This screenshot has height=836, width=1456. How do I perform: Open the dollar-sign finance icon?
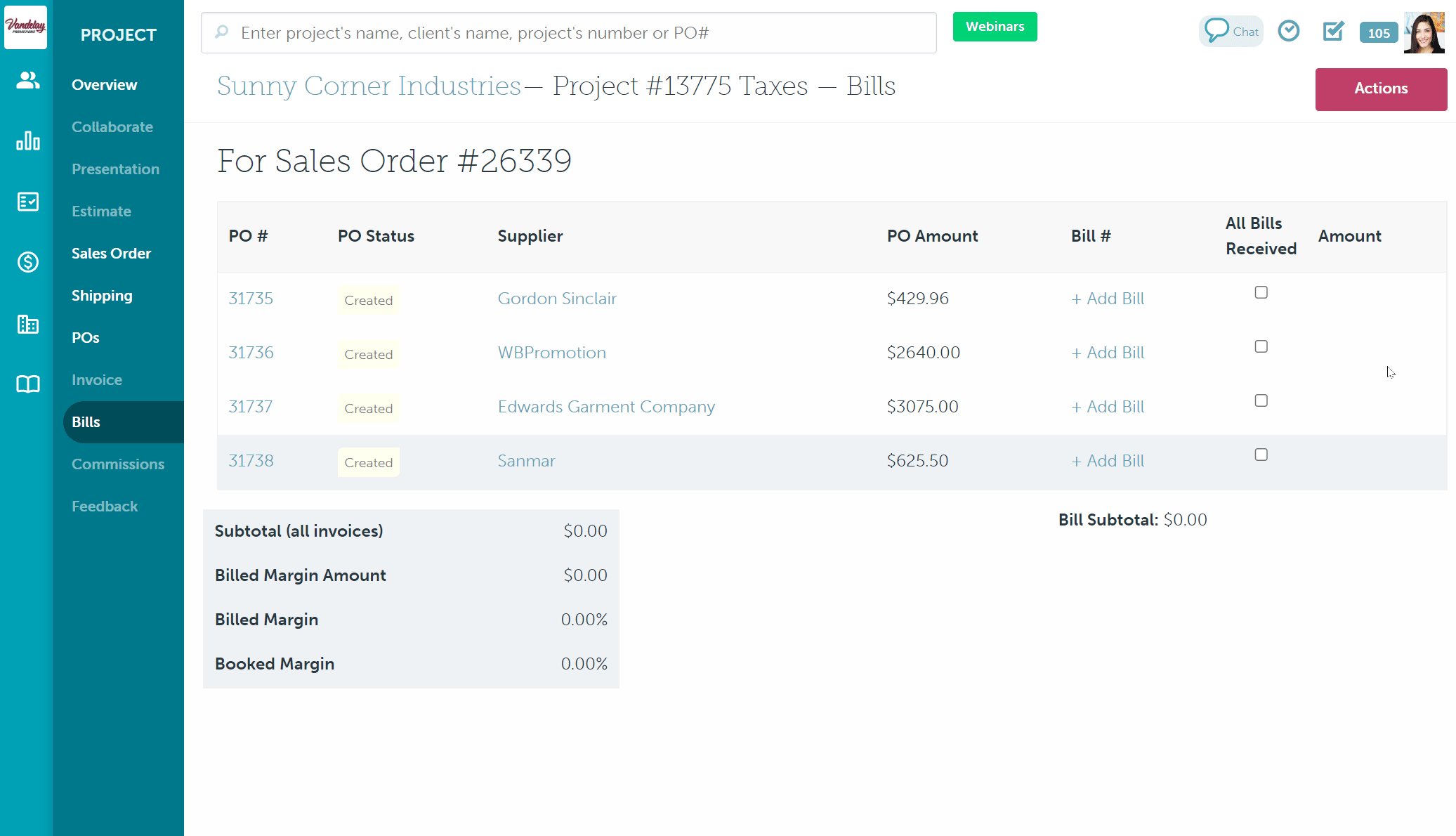[x=27, y=263]
